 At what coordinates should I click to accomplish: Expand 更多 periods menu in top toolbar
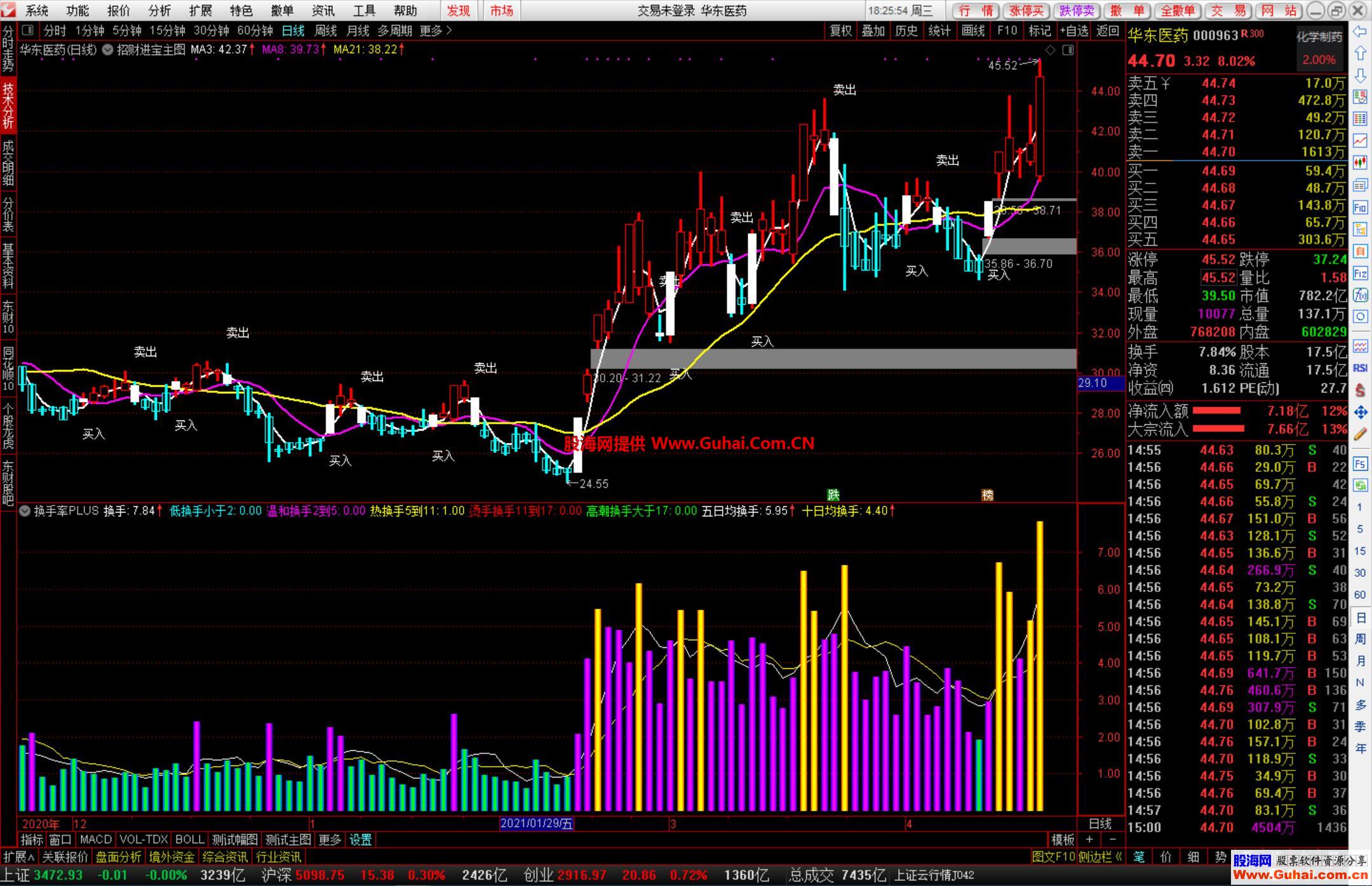[x=436, y=30]
